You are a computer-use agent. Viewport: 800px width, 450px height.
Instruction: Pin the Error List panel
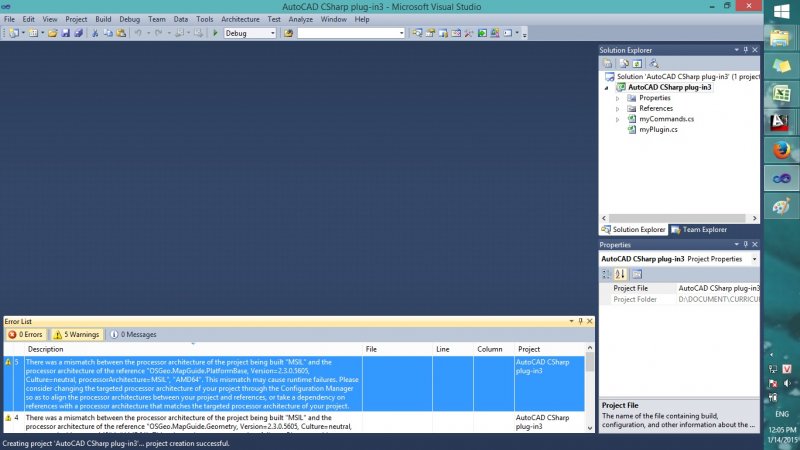point(580,321)
